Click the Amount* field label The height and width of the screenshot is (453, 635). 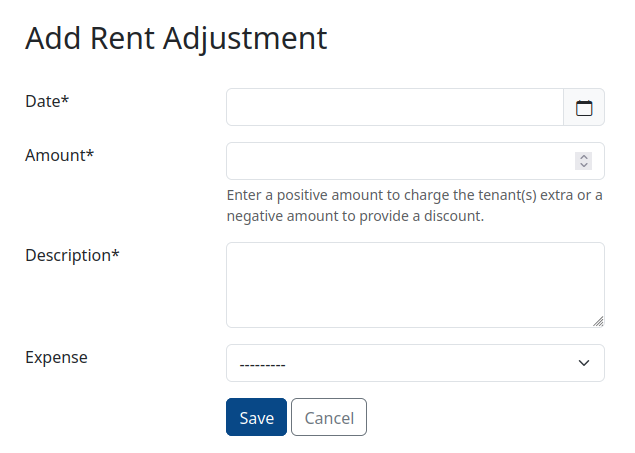60,155
